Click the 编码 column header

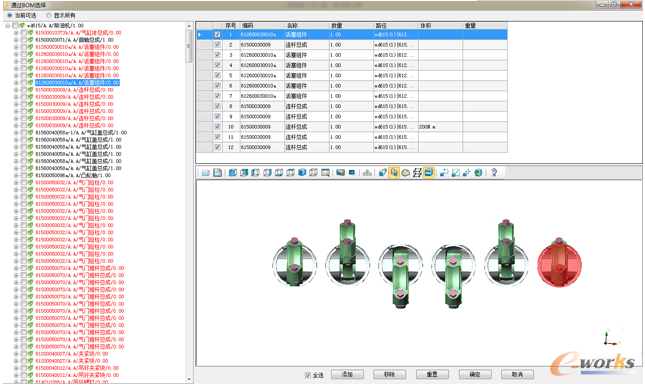262,26
